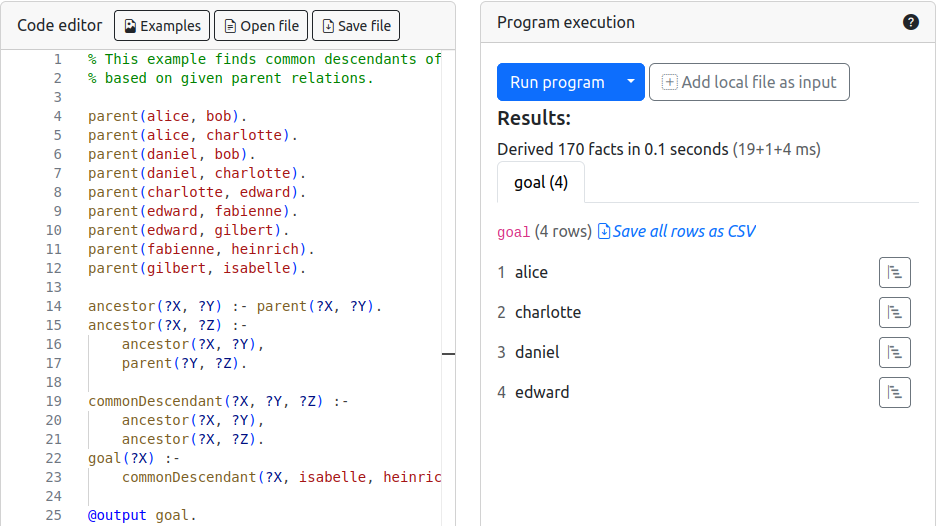Show the trace tree for charlotte
This screenshot has width=937, height=526.
895,313
